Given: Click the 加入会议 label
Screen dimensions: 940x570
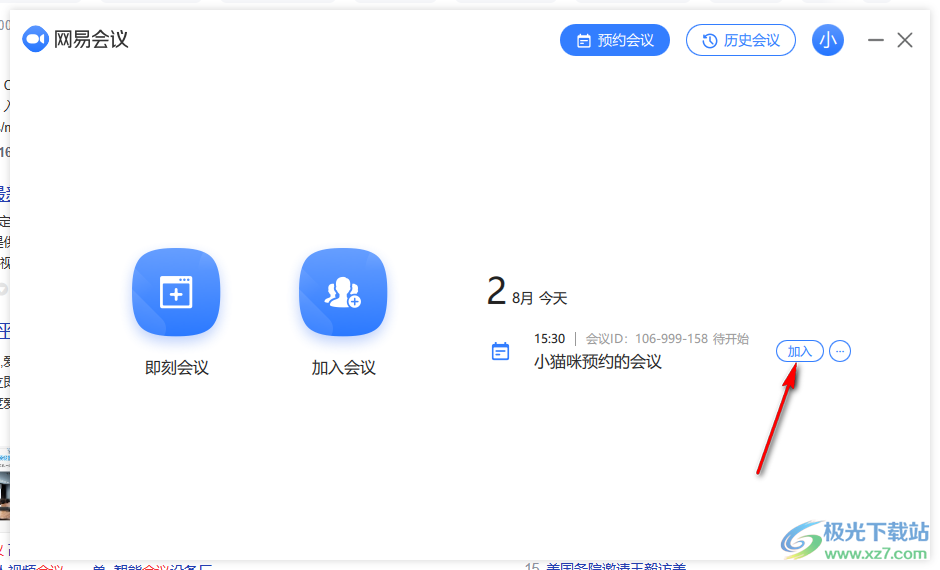Looking at the screenshot, I should coord(344,367).
